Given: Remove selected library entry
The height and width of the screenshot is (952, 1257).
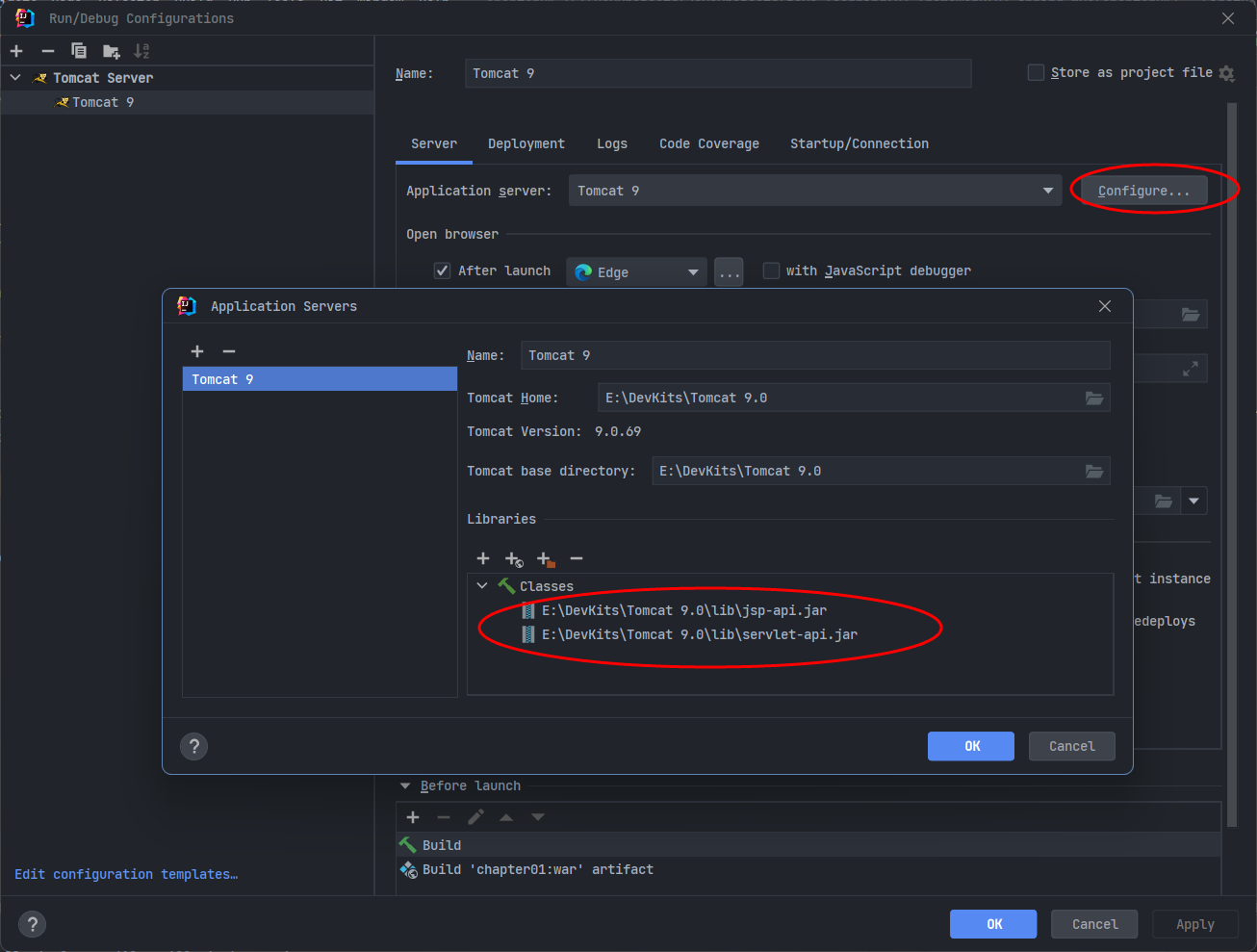Looking at the screenshot, I should click(x=577, y=558).
